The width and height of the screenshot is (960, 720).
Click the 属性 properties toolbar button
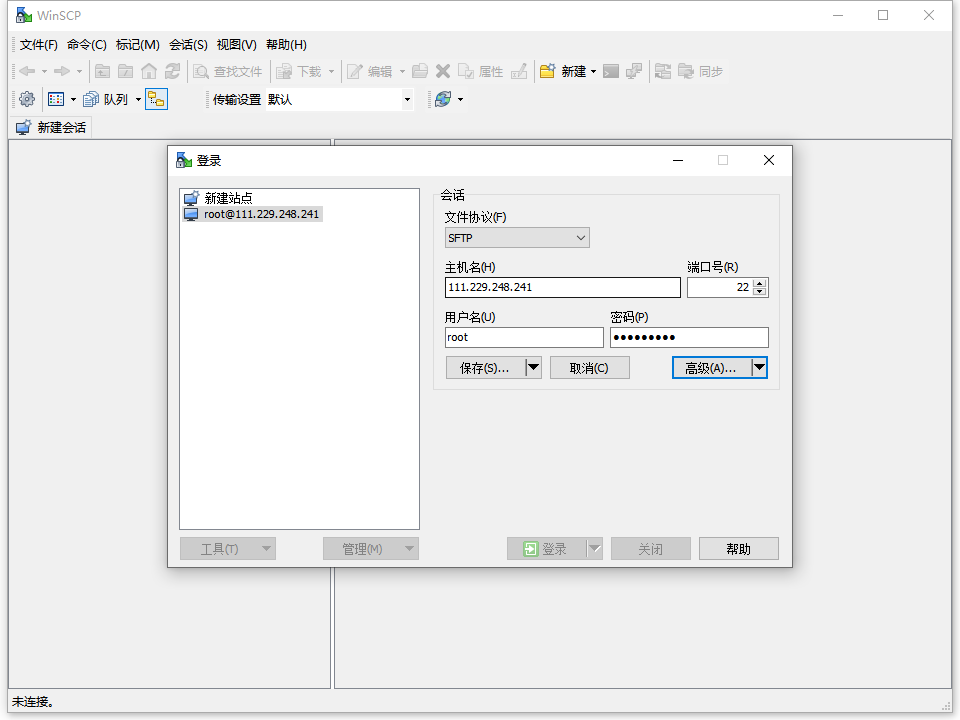click(x=481, y=72)
